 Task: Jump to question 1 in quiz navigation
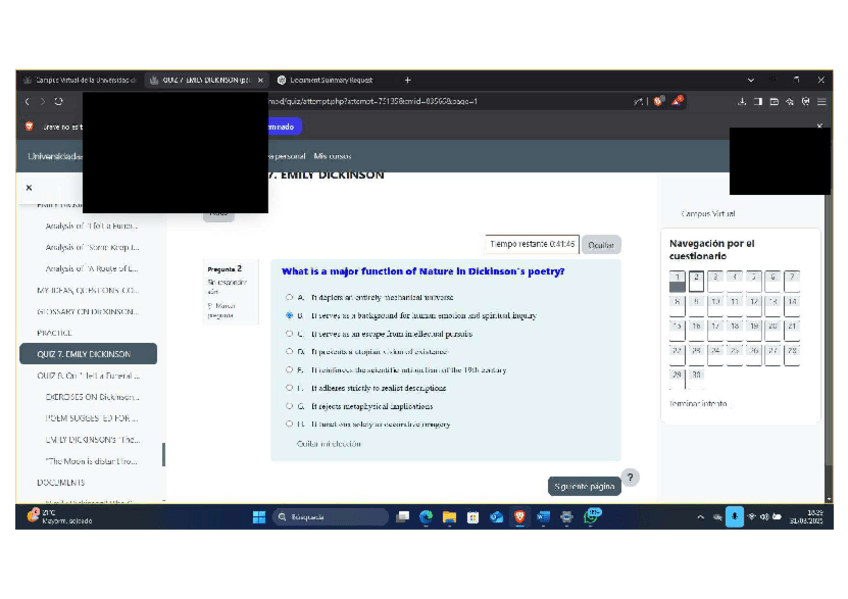(677, 281)
